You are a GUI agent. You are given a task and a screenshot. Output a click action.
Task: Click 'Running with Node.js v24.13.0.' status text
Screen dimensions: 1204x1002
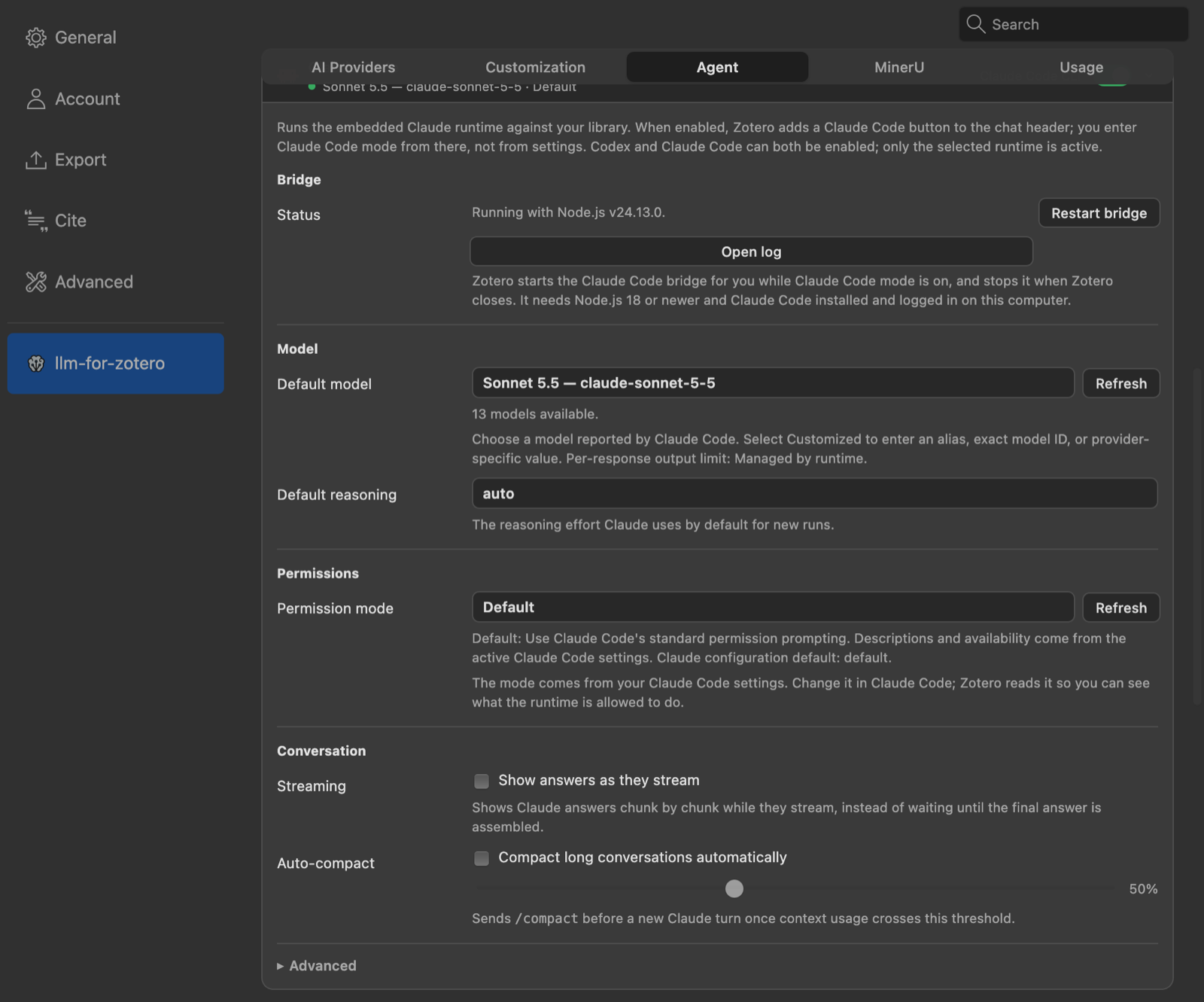pyautogui.click(x=568, y=212)
